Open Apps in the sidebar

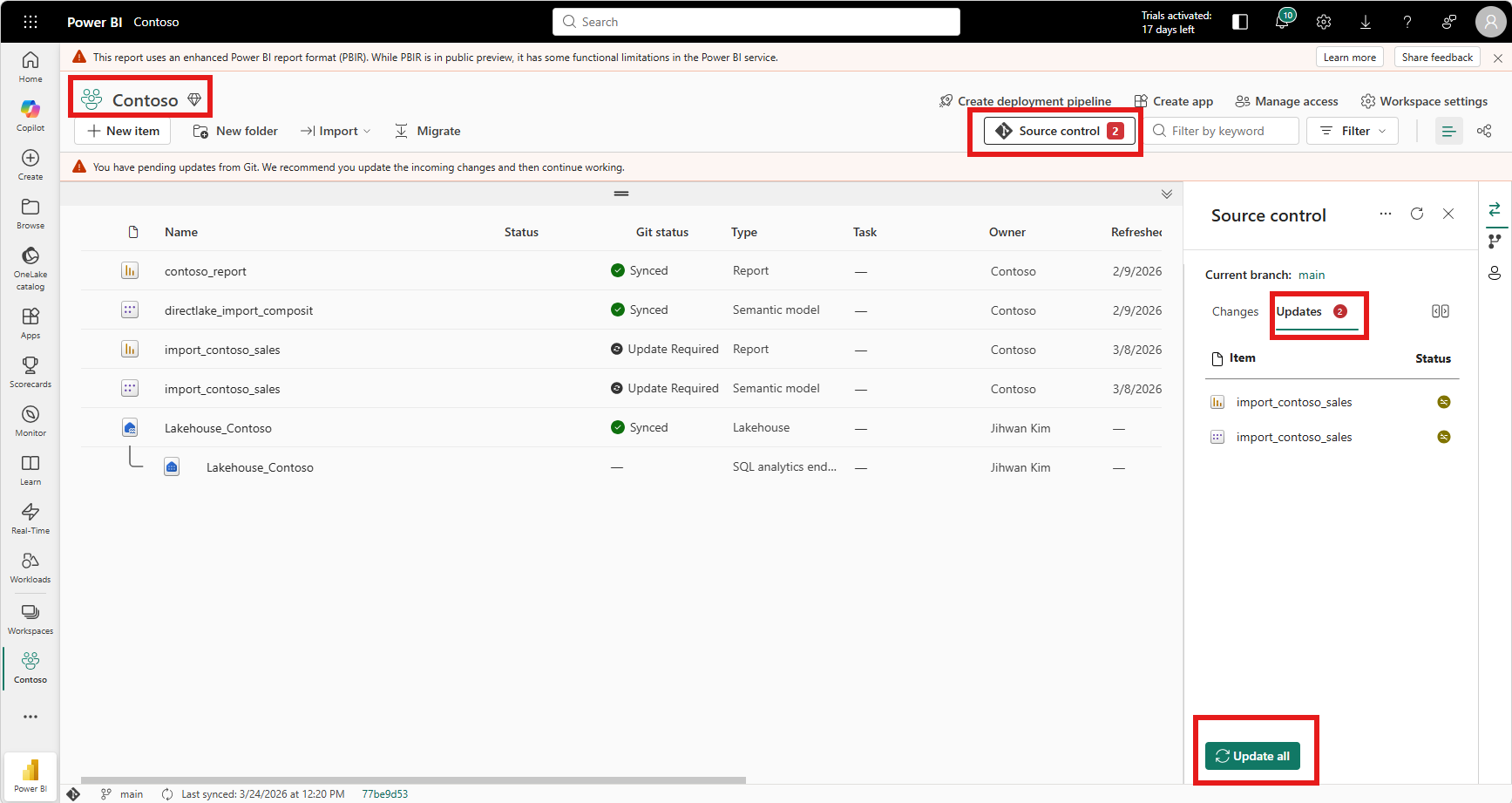pos(31,323)
